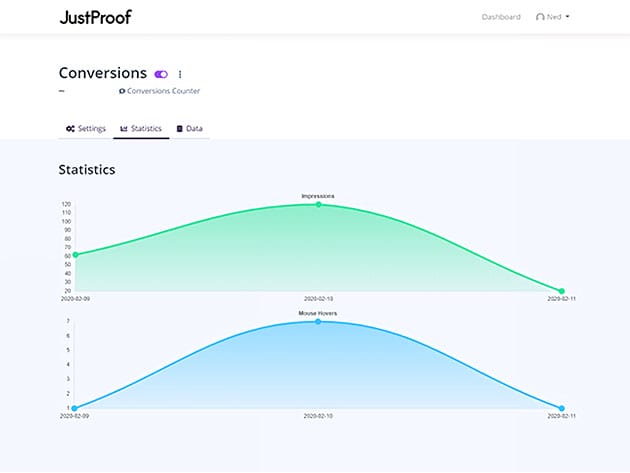
Task: Switch to the Data tab
Action: point(193,129)
